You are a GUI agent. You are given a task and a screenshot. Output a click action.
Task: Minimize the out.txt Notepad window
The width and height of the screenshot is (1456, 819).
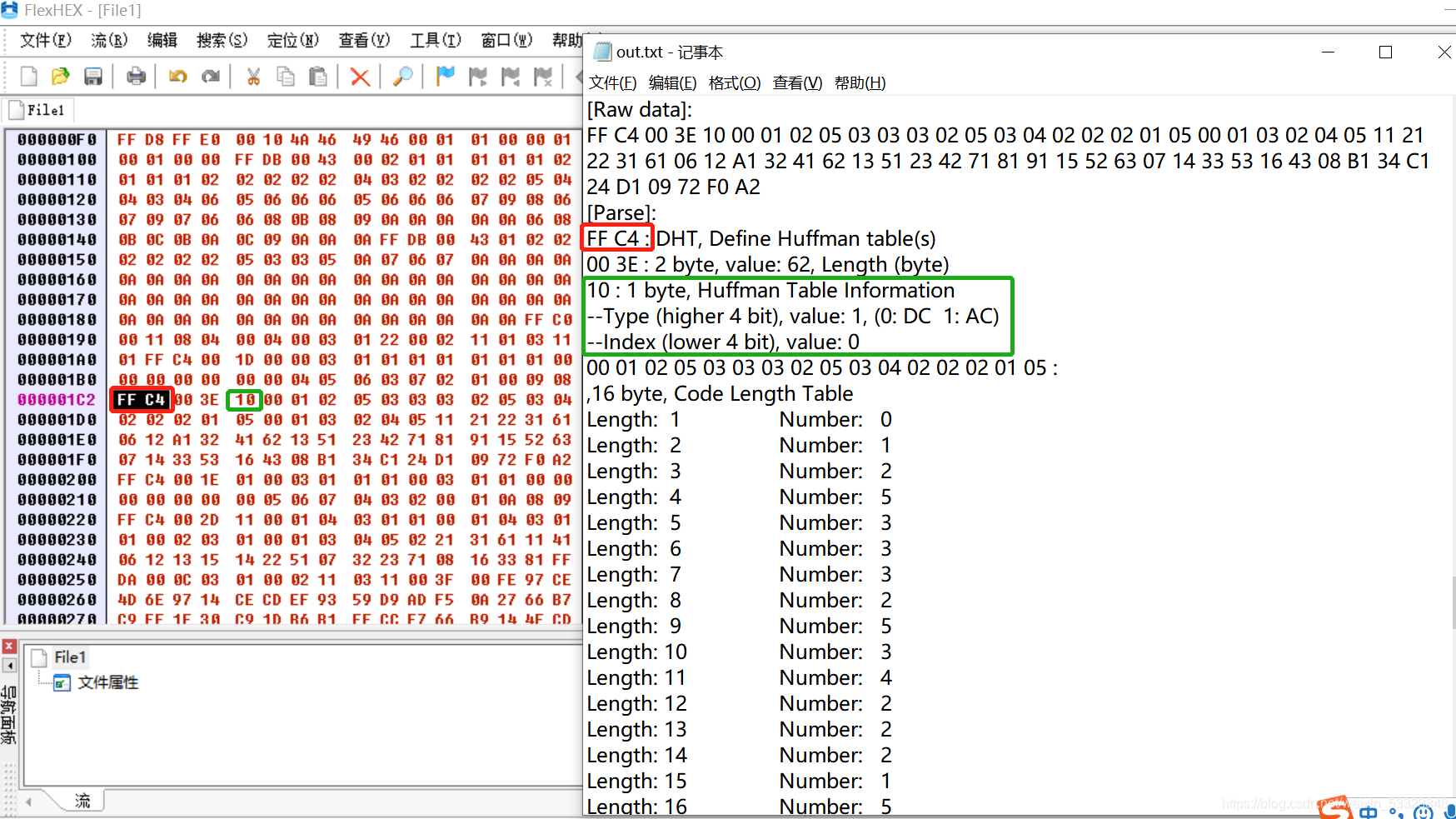coord(1328,52)
